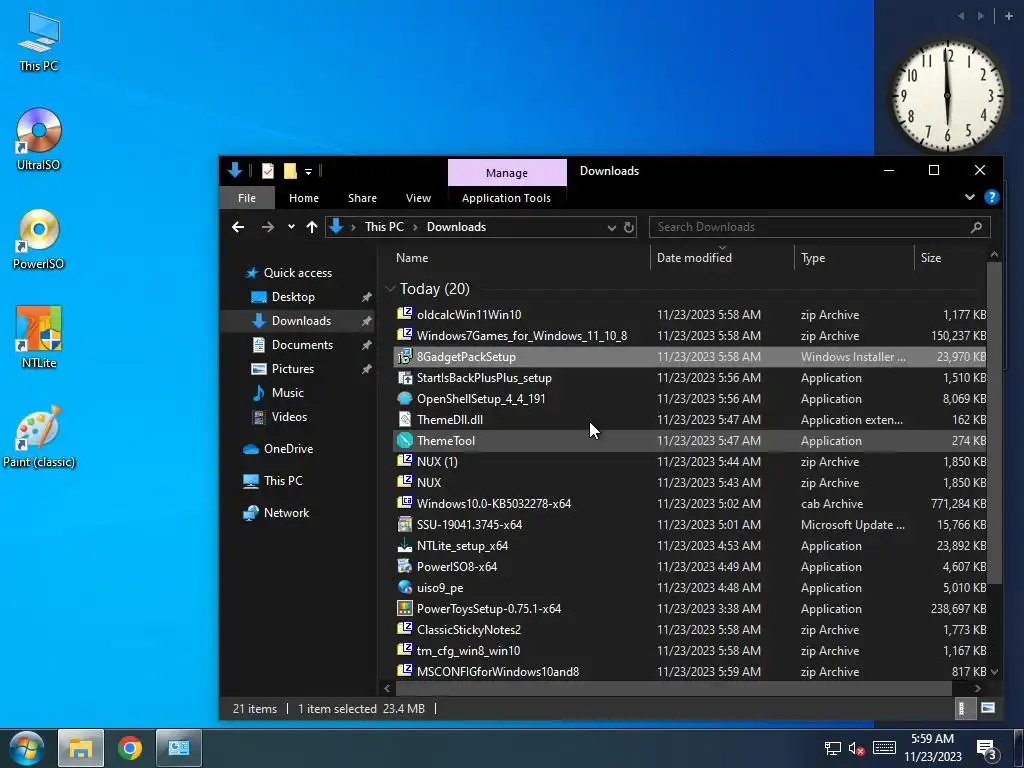This screenshot has height=768, width=1024.
Task: Click This PC in the address breadcrumb
Action: tap(384, 227)
